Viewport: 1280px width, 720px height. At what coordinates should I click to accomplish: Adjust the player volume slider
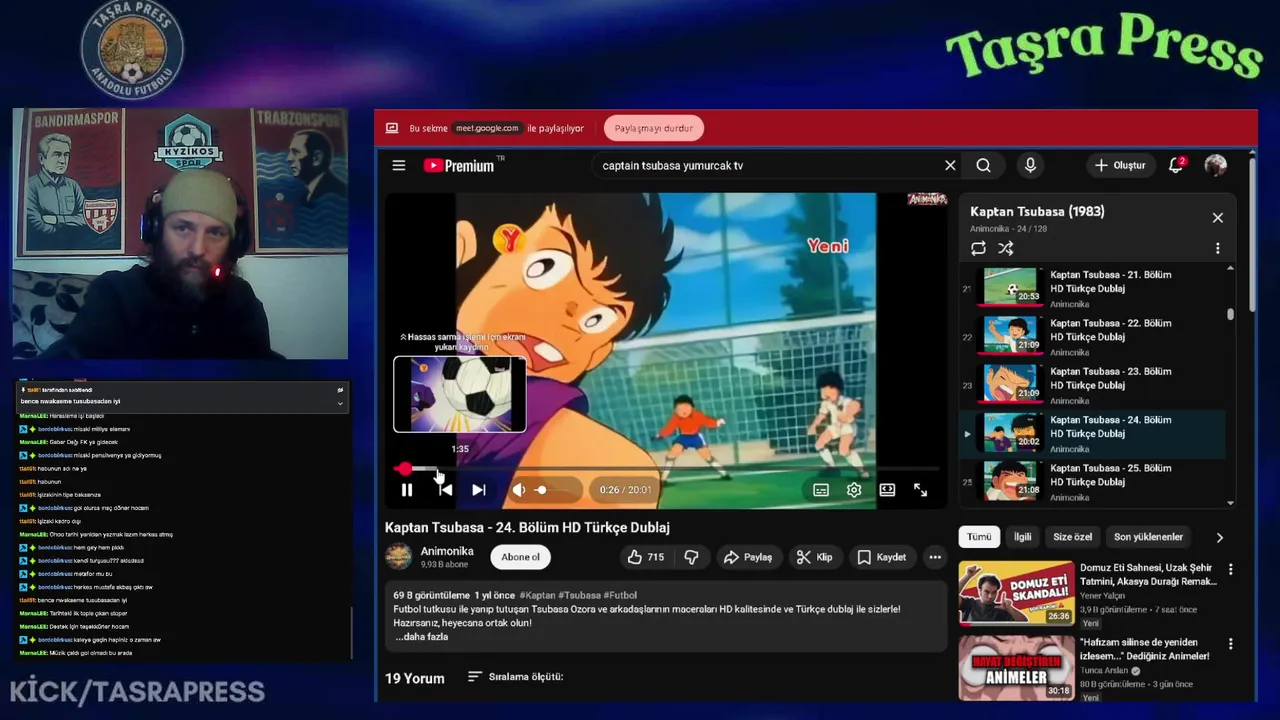pos(557,490)
